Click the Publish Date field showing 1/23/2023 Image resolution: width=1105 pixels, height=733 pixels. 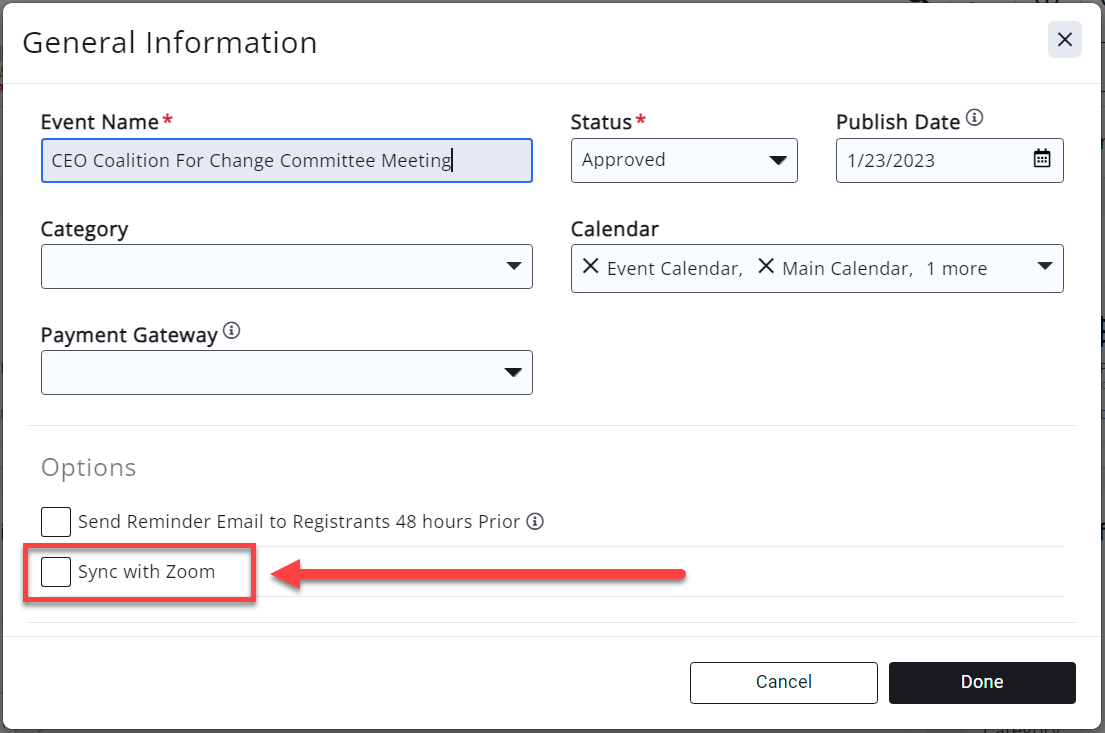point(930,160)
